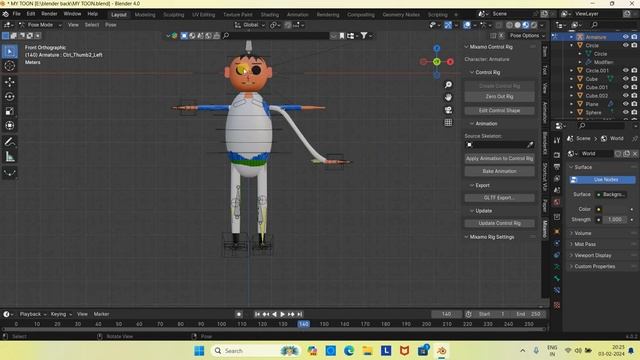Select the Measure tool
Image resolution: width=640 pixels, height=360 pixels.
(x=10, y=157)
